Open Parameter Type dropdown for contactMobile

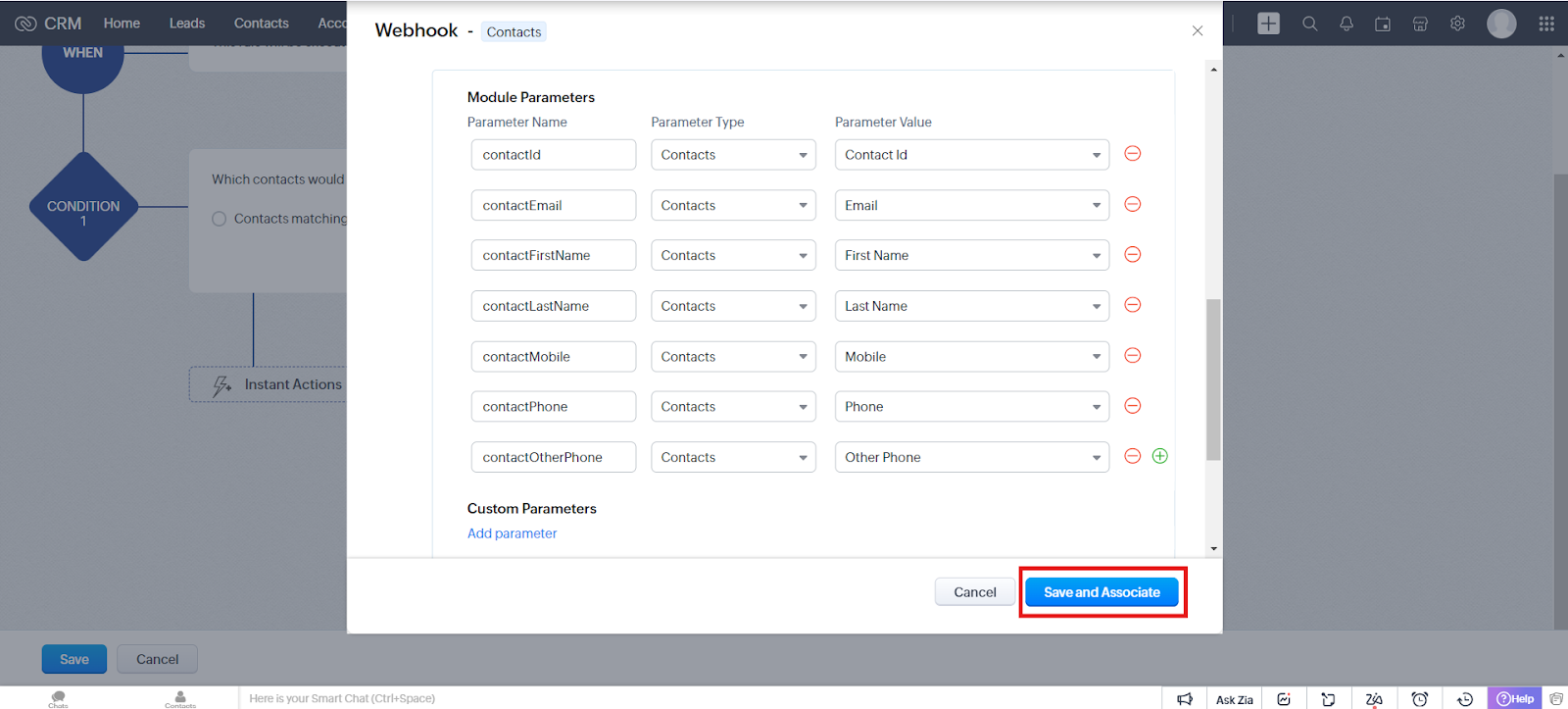733,357
